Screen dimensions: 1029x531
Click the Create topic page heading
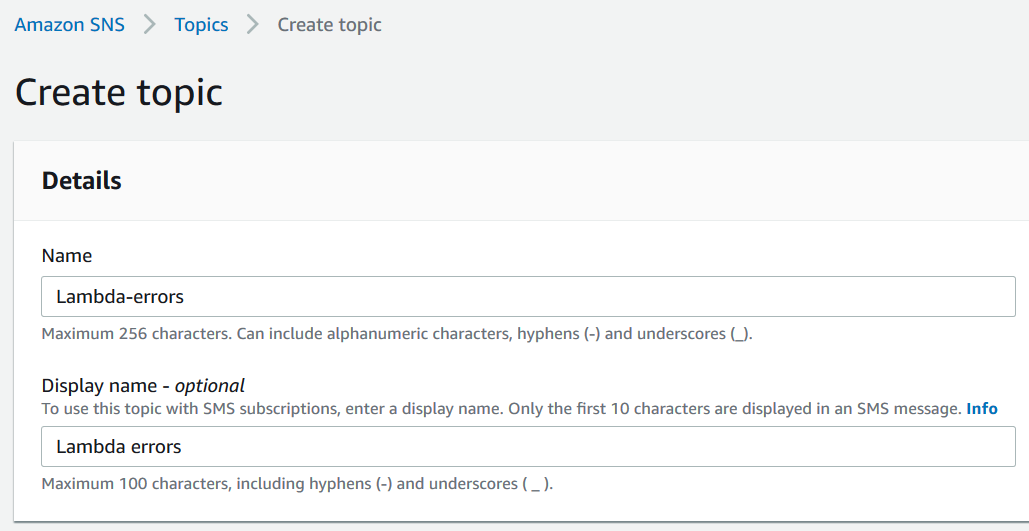pos(119,92)
